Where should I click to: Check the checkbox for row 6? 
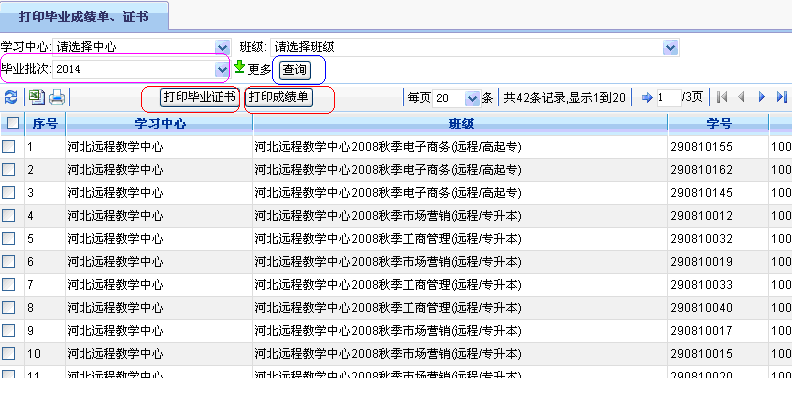coord(9,262)
